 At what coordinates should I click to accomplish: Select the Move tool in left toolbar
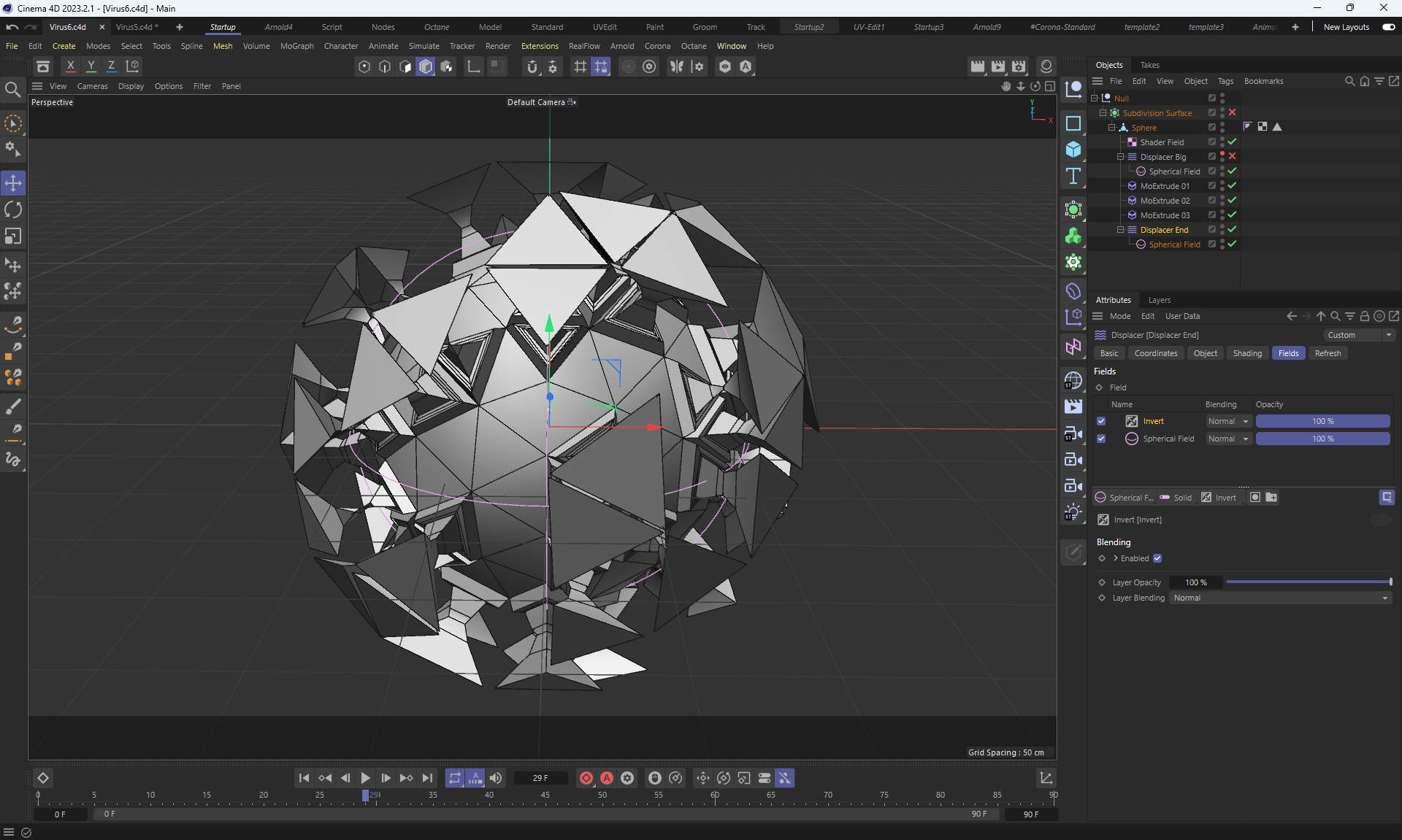pos(13,183)
